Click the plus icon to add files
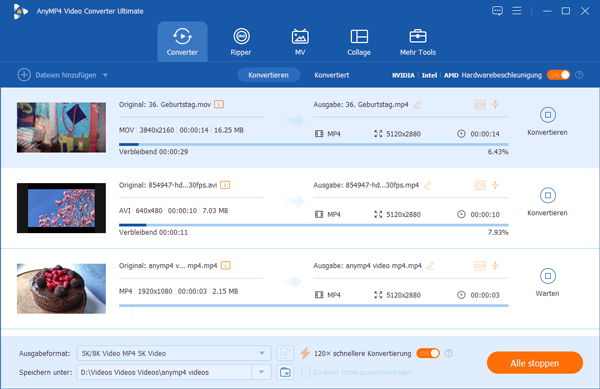Screen dimensions: 600x389 tap(24, 75)
